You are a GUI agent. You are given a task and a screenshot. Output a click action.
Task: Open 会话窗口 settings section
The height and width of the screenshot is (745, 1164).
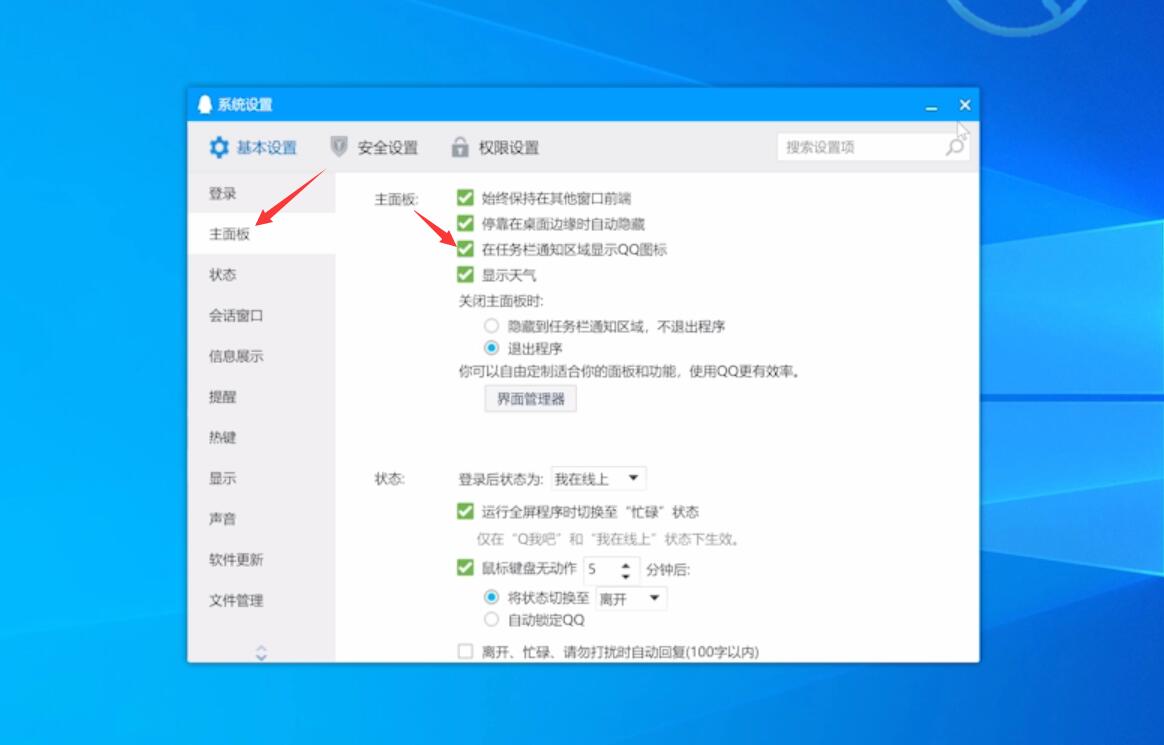[x=261, y=315]
